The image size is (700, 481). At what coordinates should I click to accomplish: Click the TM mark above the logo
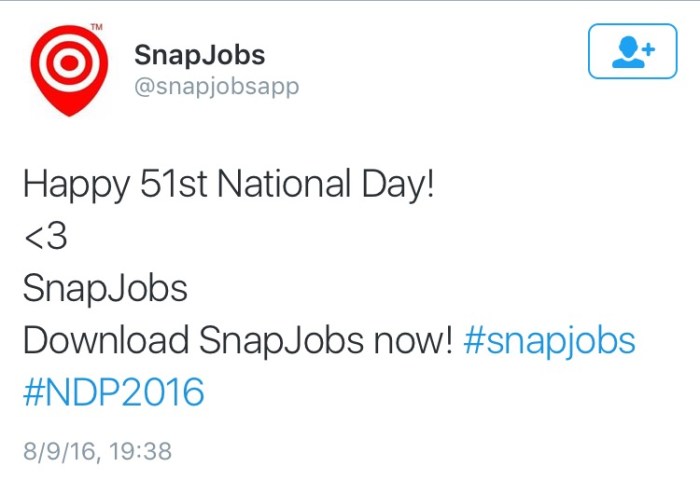point(97,29)
